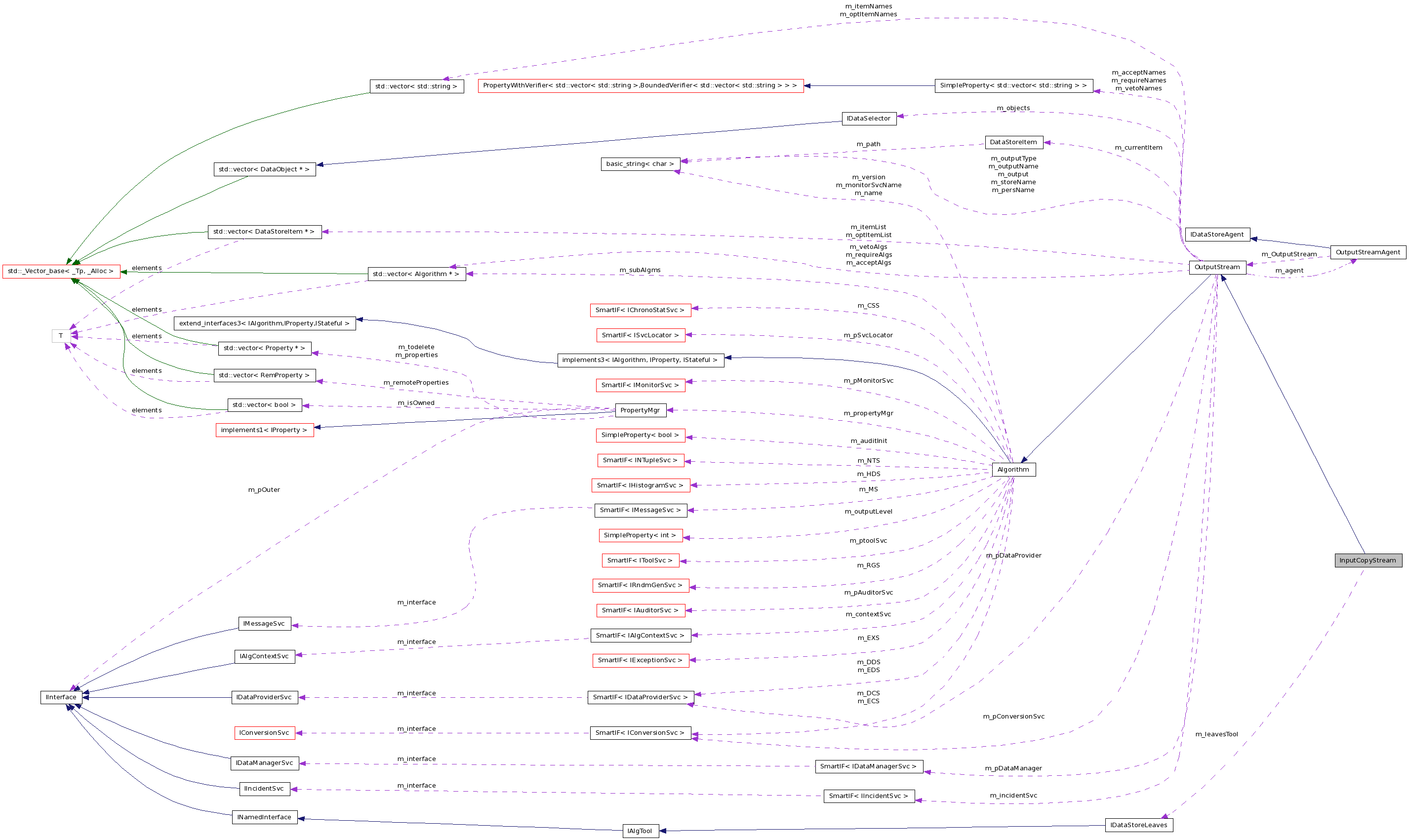Open the InputCopyStream class node
1409x840 pixels.
(1368, 560)
